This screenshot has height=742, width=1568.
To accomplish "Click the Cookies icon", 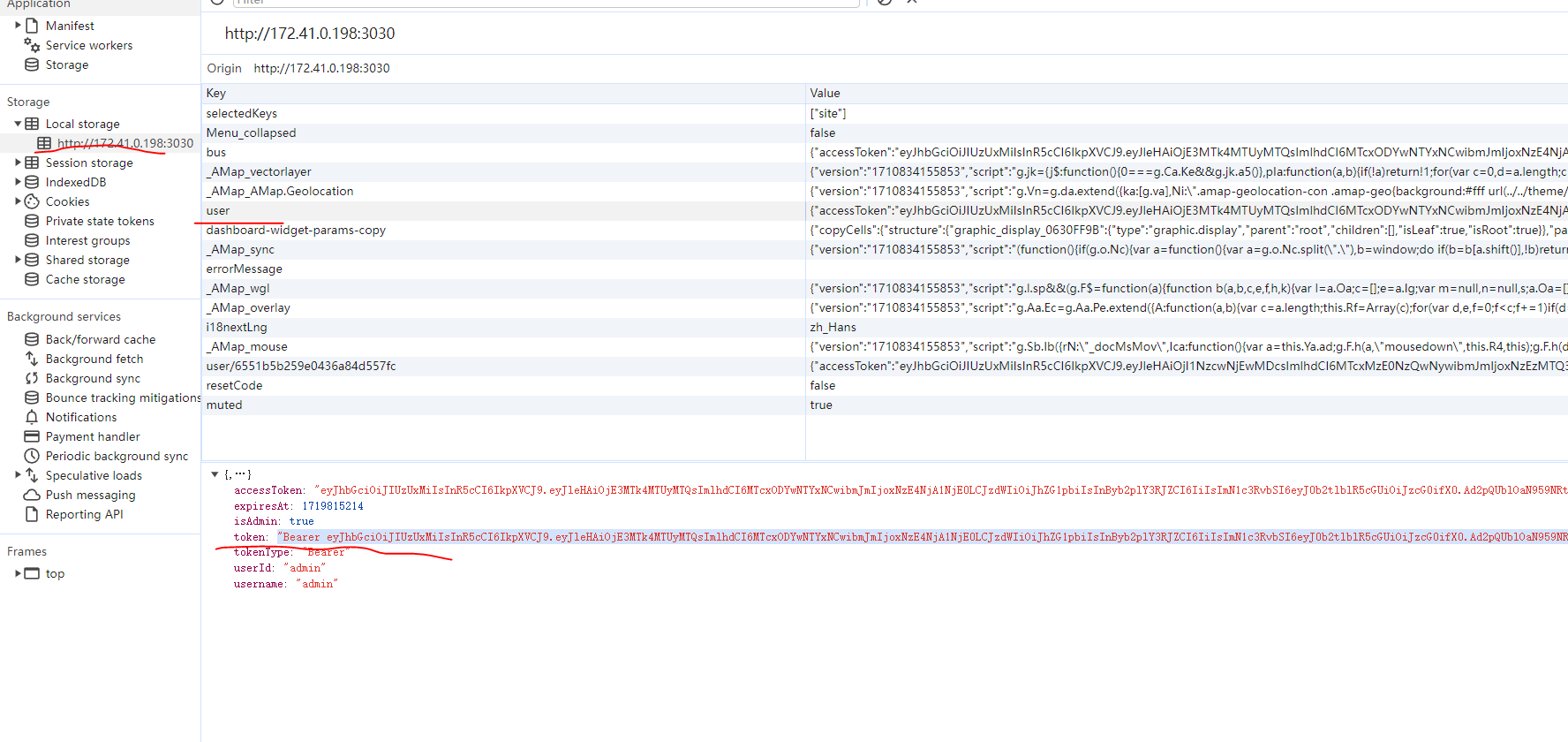I will tap(32, 201).
